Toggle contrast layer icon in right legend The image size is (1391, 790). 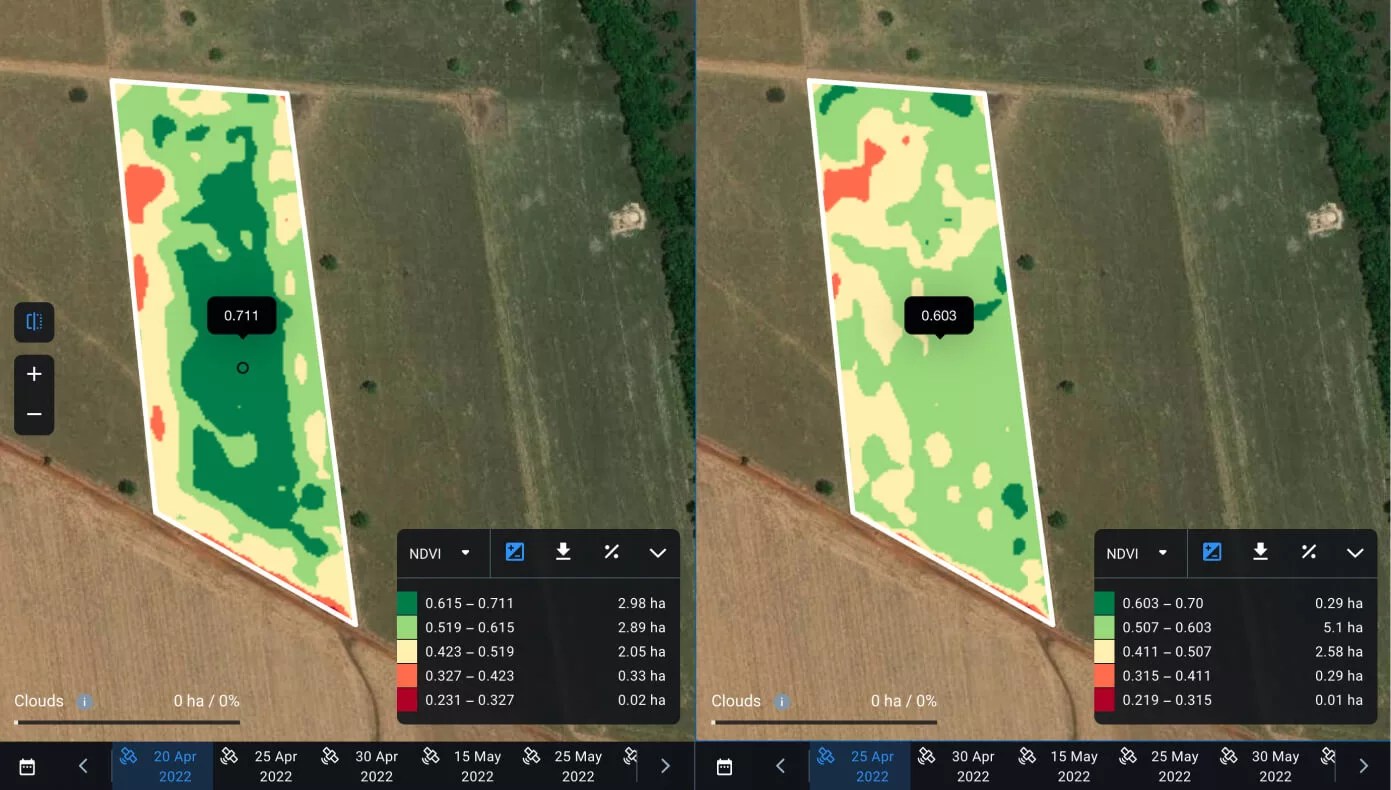coord(1212,552)
